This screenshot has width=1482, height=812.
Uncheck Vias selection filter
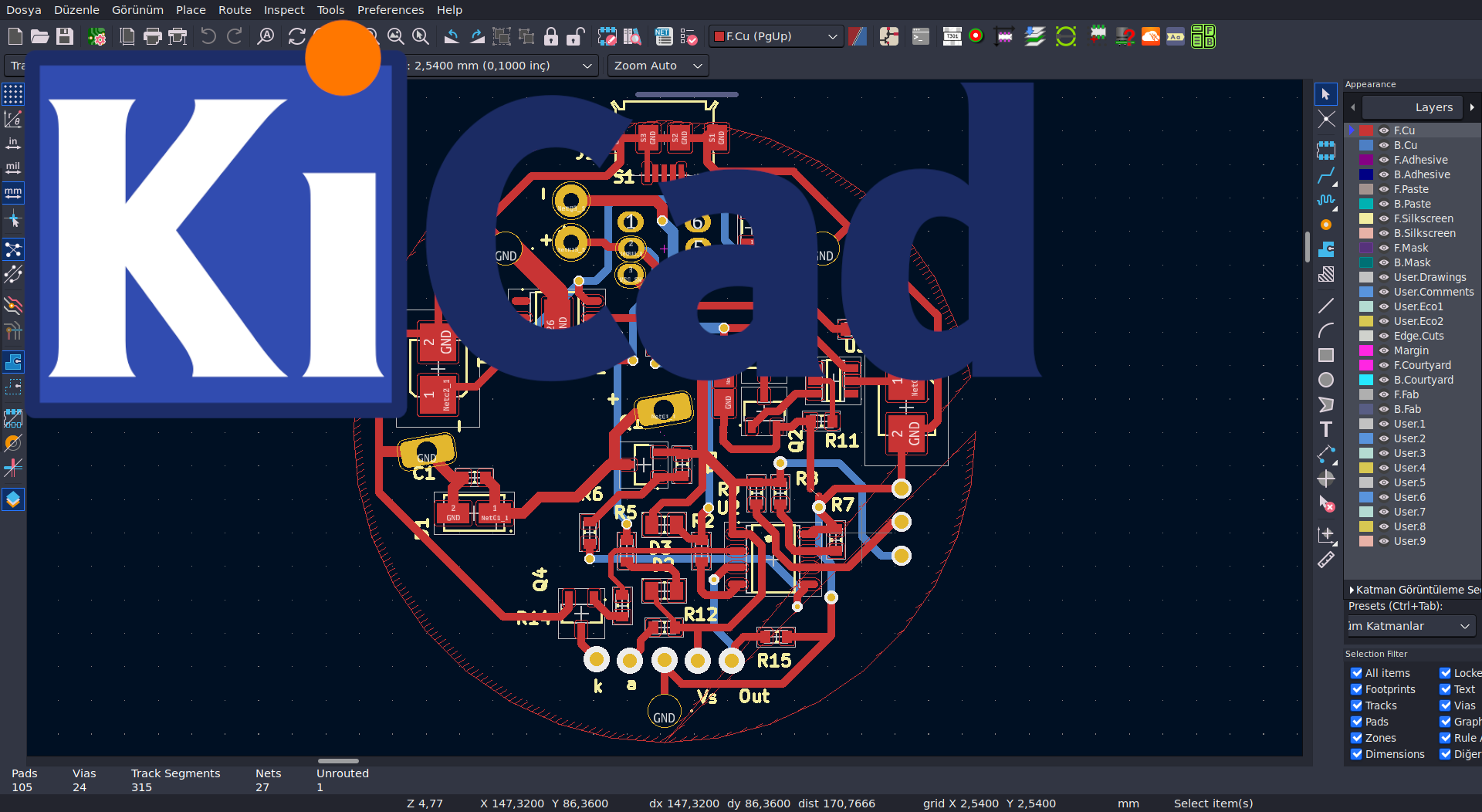1445,705
